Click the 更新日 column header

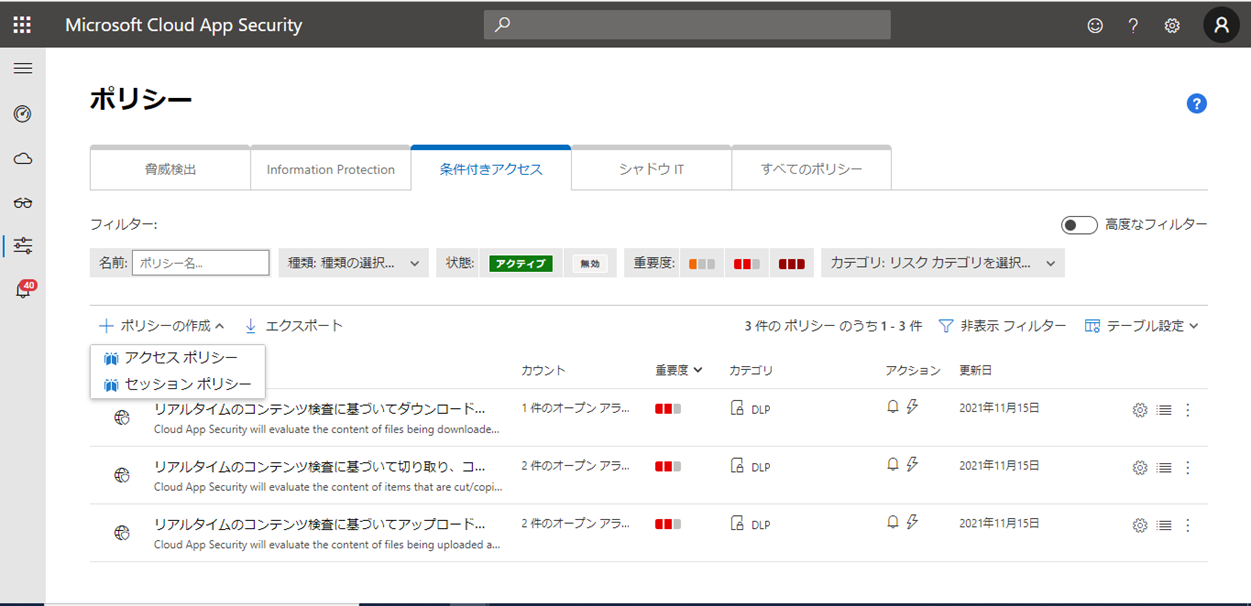pyautogui.click(x=976, y=370)
